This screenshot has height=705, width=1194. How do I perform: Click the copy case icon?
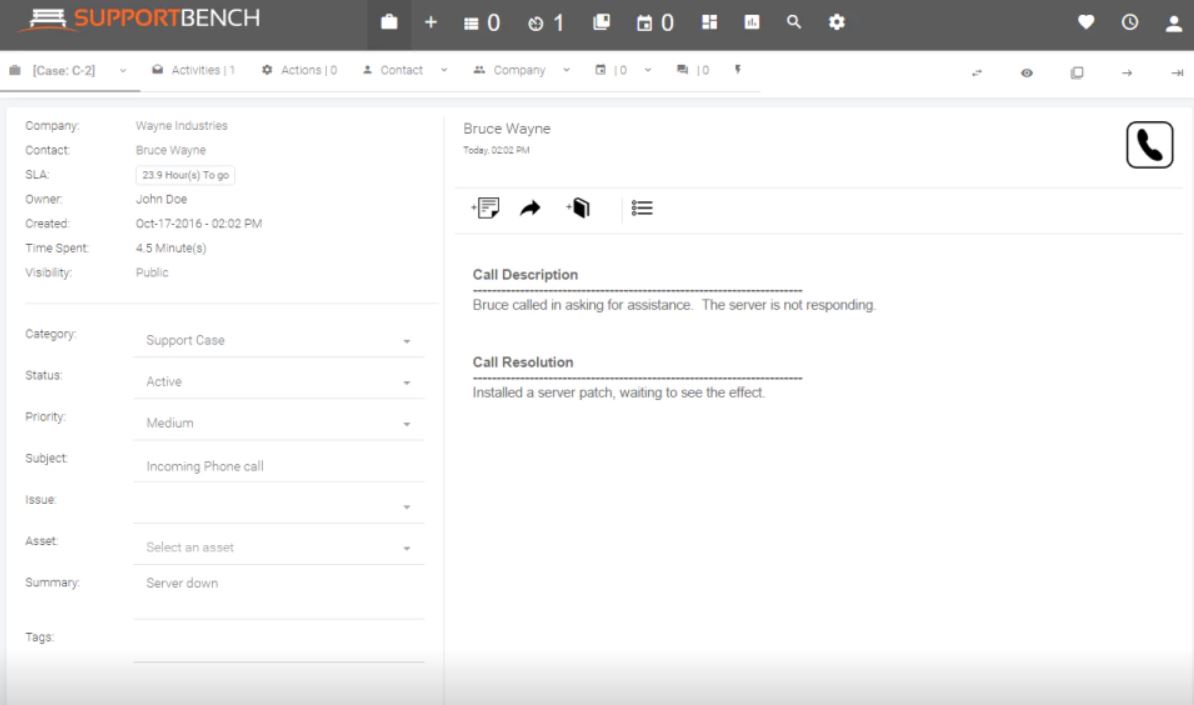tap(1077, 73)
